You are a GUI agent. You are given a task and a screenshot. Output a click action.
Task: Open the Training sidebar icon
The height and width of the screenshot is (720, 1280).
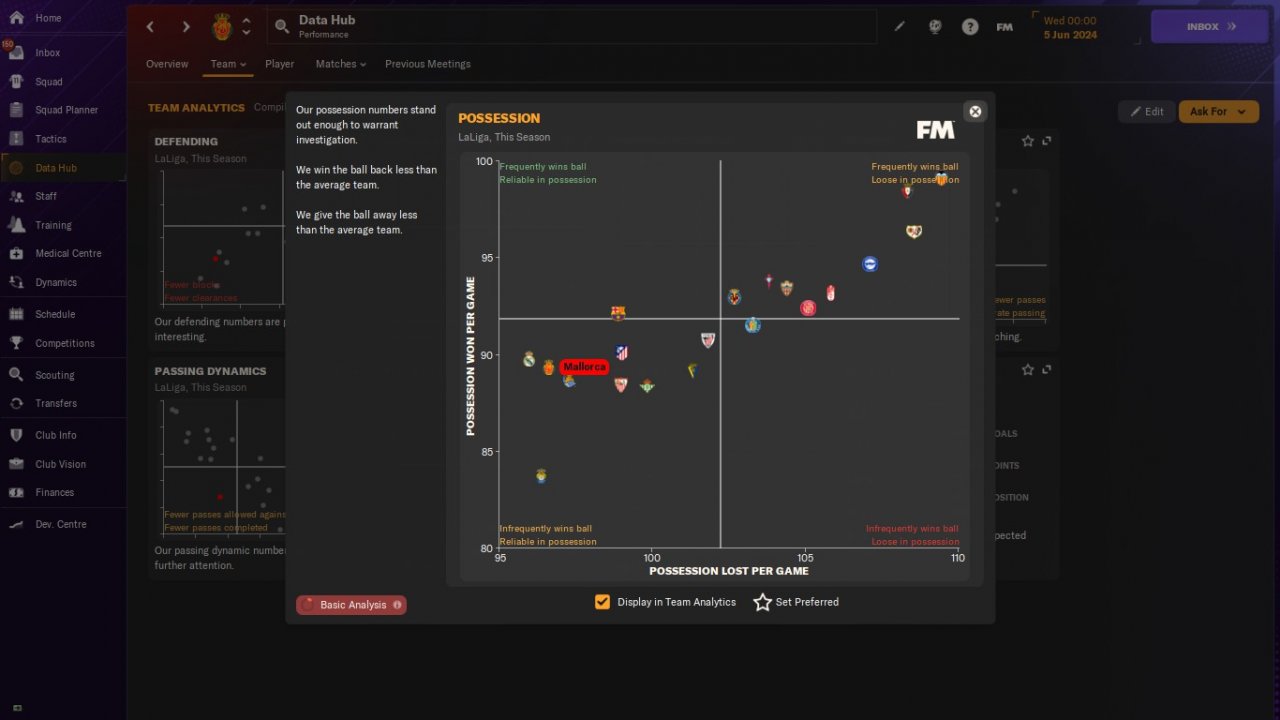point(16,225)
